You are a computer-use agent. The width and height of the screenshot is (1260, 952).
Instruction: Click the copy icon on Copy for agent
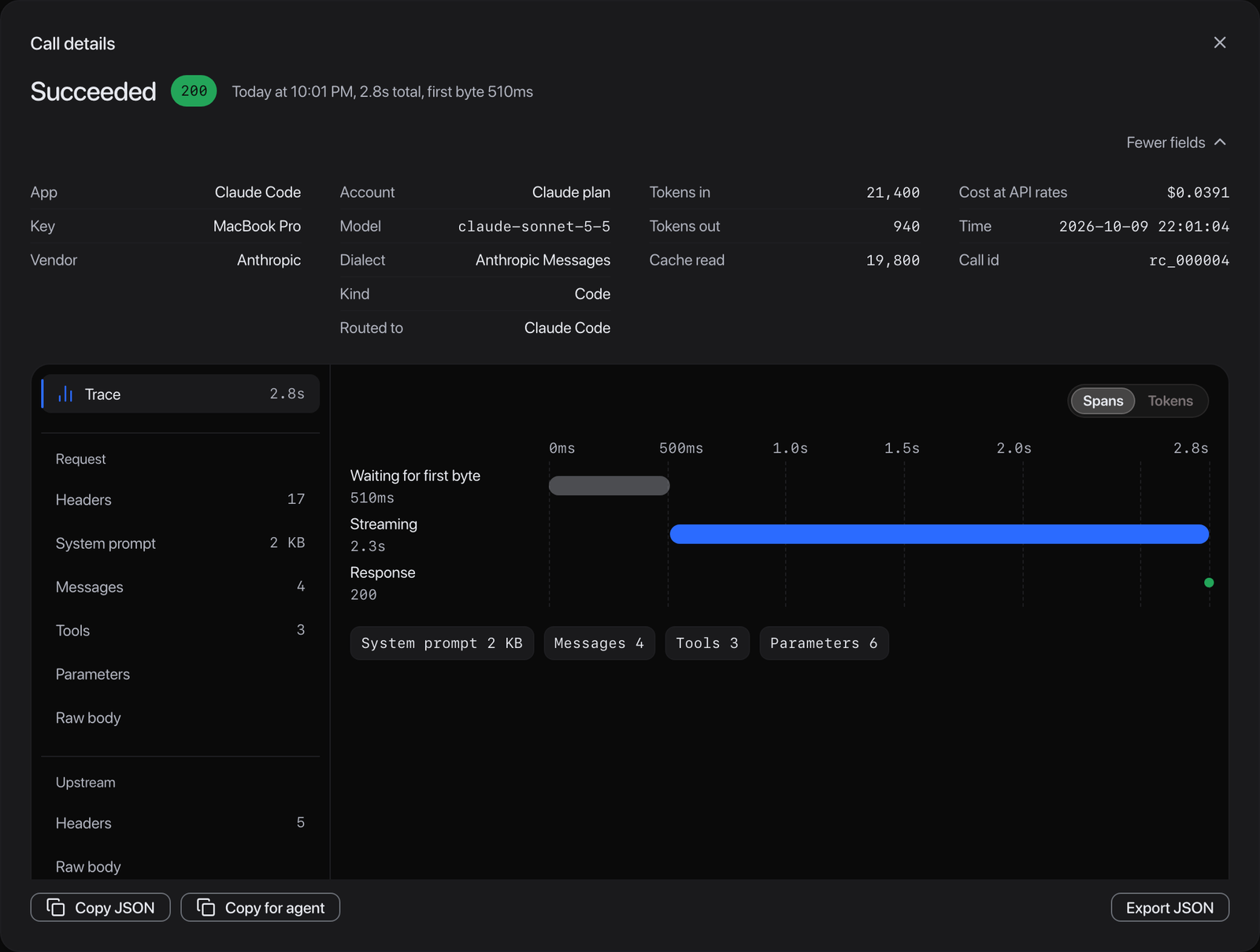[x=206, y=907]
